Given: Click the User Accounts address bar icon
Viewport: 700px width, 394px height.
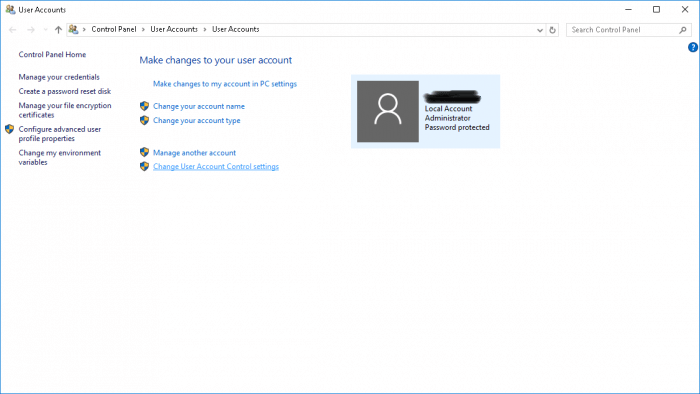Looking at the screenshot, I should pyautogui.click(x=73, y=29).
